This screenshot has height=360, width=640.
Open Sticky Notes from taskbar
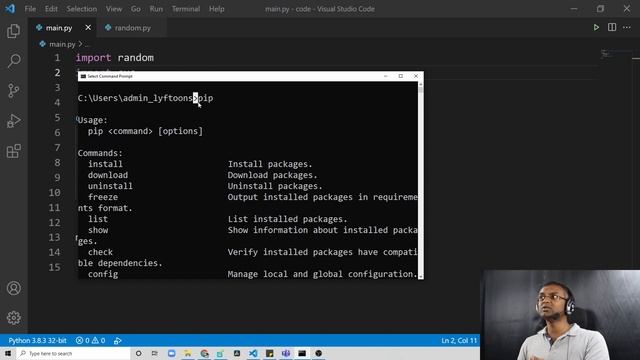pyautogui.click(x=269, y=353)
